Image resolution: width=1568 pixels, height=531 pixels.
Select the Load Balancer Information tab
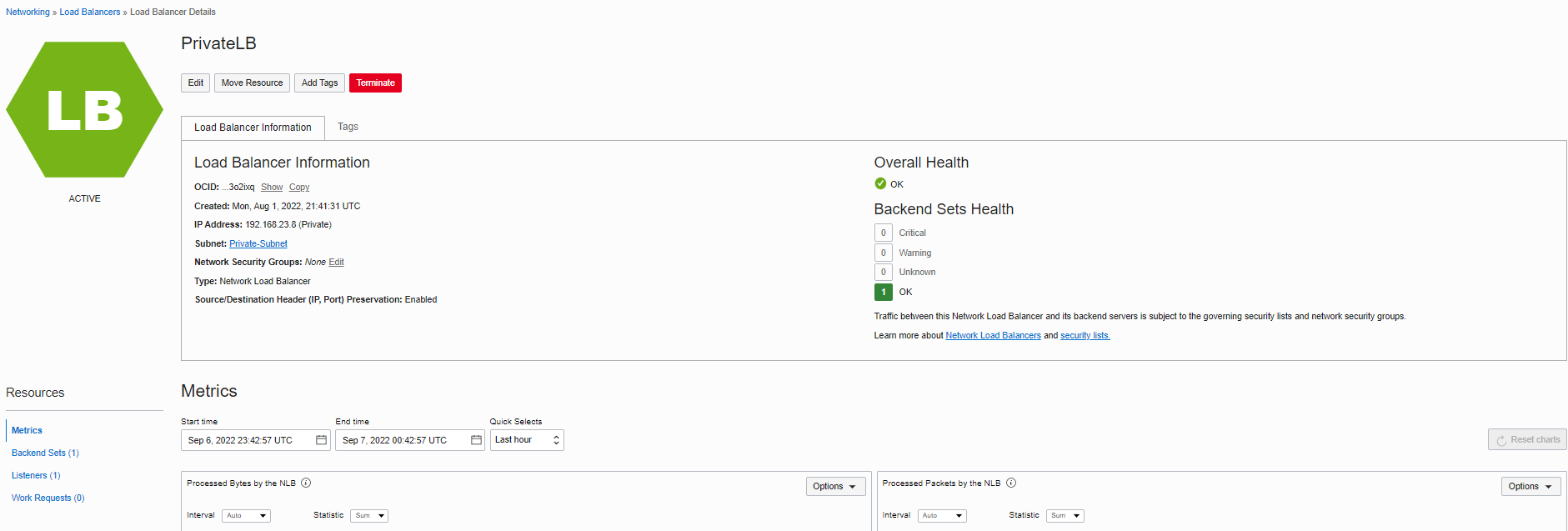(x=253, y=128)
